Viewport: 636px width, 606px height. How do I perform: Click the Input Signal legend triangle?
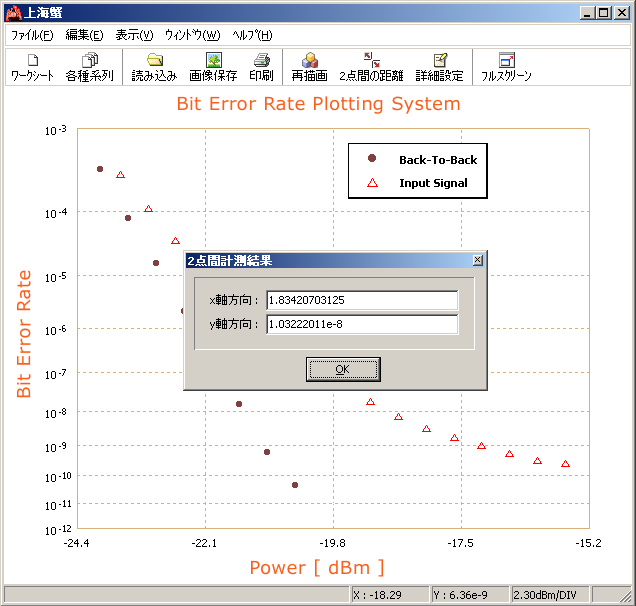[372, 183]
